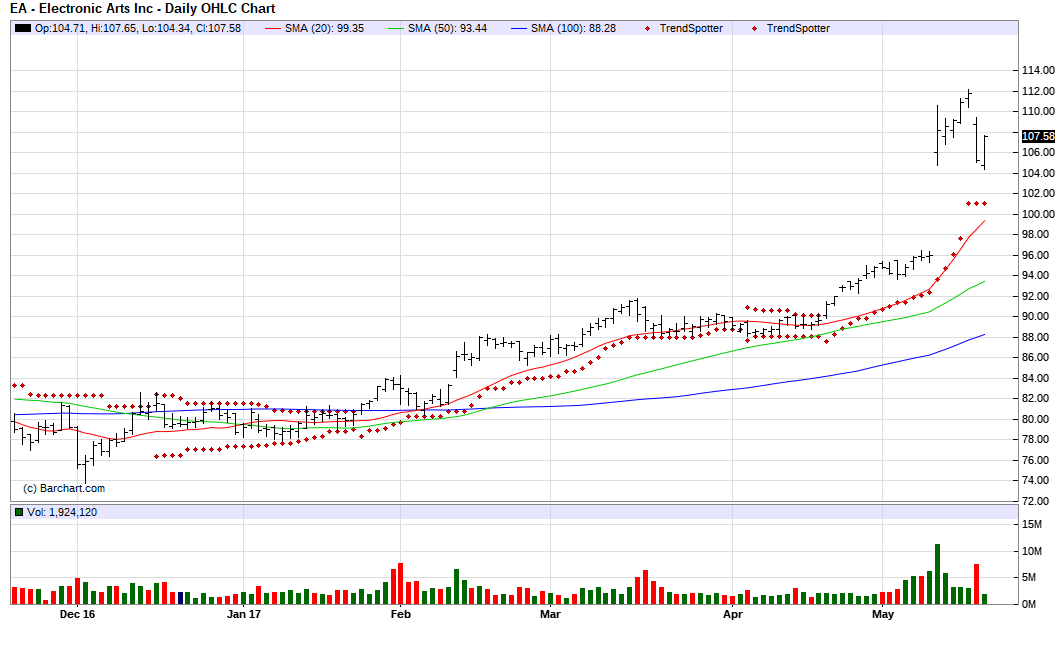Click the green swatch next to 'Vol: 1,924,120'
Screen dimensions: 1060x645
pos(19,512)
